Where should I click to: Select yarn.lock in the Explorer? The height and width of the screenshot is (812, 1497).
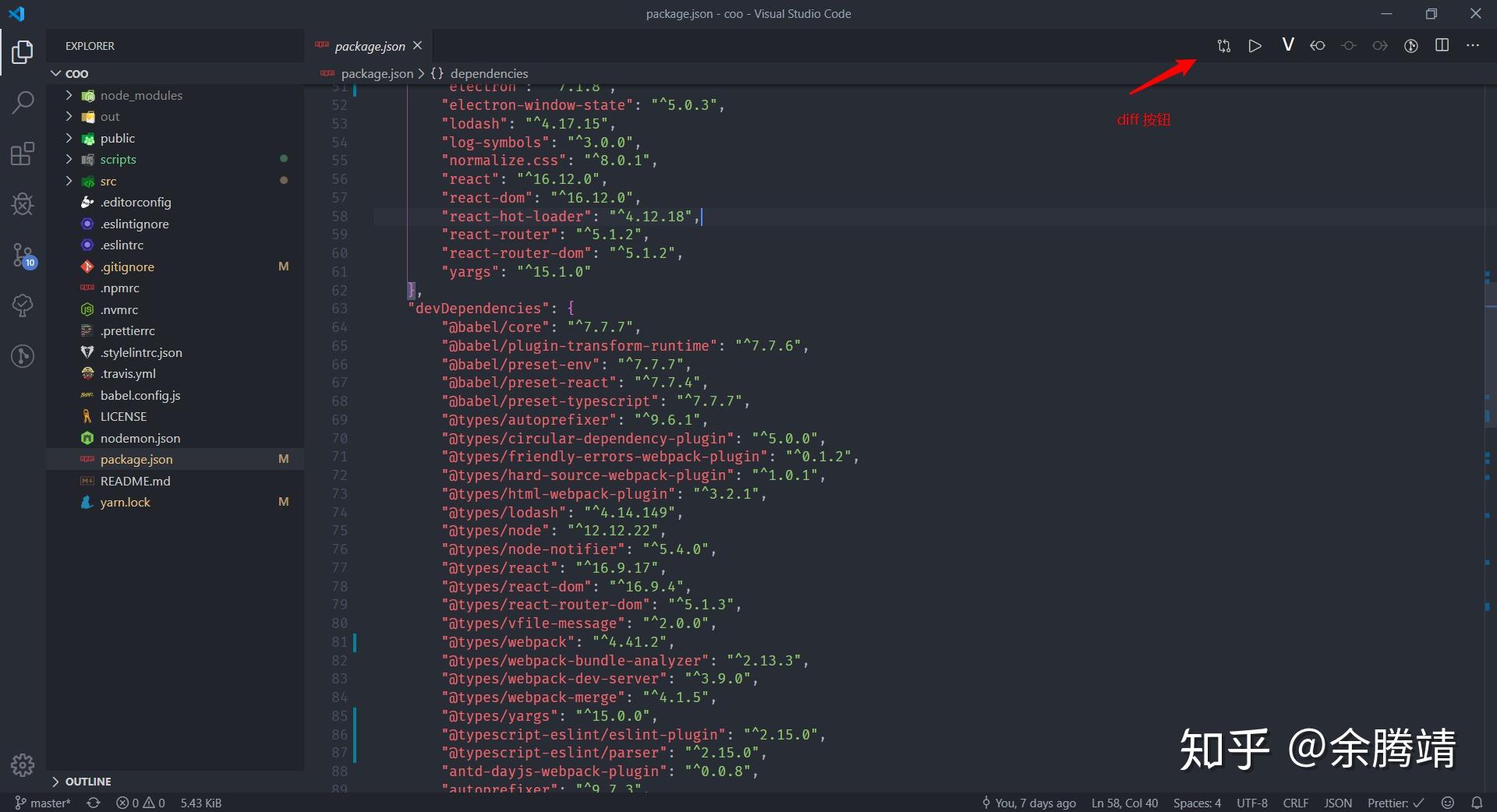point(125,502)
